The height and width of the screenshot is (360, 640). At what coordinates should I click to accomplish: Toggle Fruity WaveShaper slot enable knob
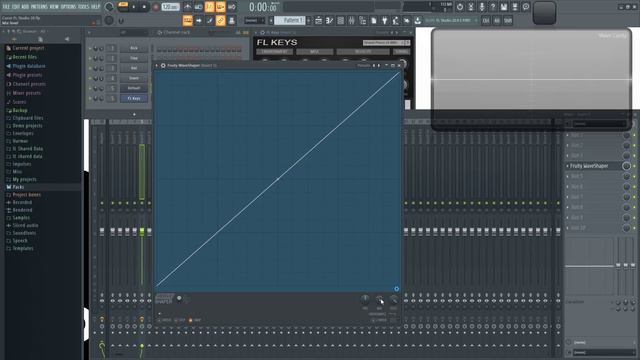[626, 166]
